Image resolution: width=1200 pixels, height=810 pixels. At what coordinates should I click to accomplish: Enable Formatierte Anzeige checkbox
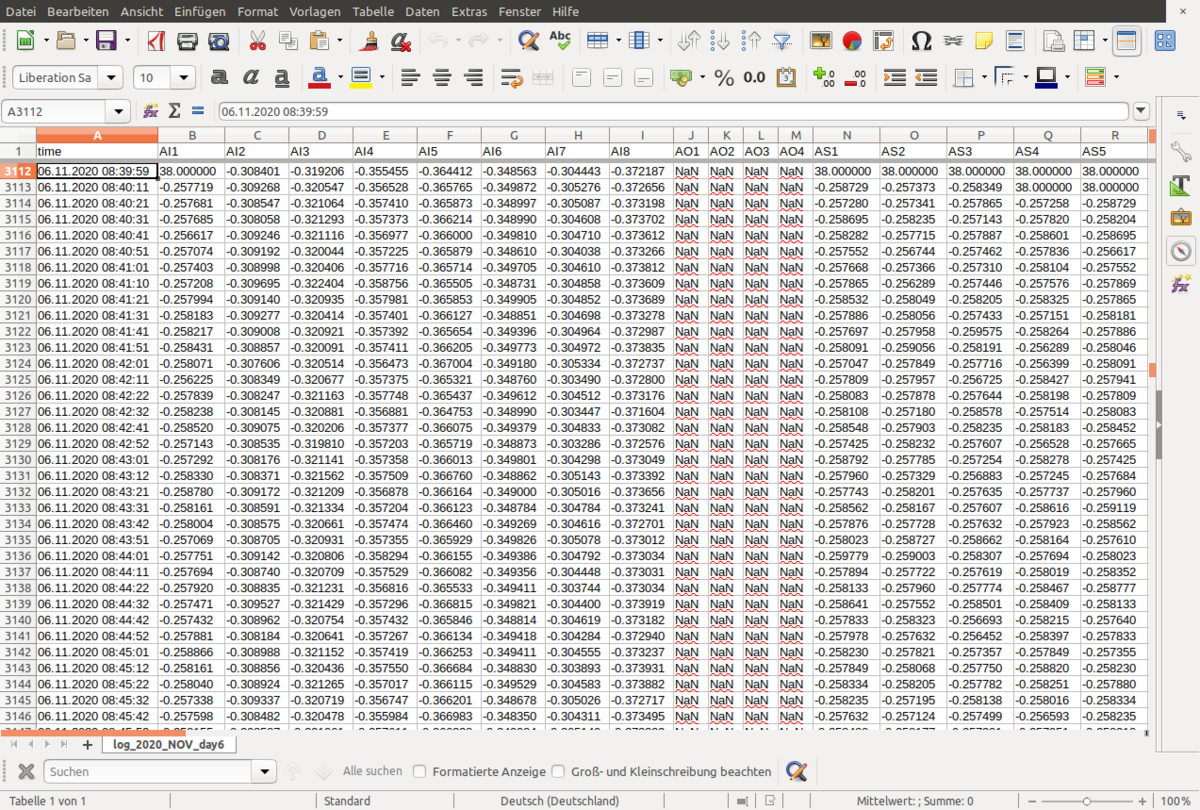(420, 771)
